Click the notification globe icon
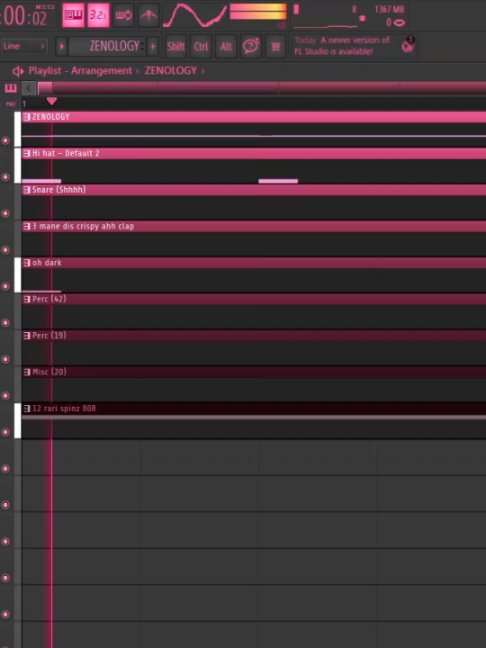 point(407,46)
